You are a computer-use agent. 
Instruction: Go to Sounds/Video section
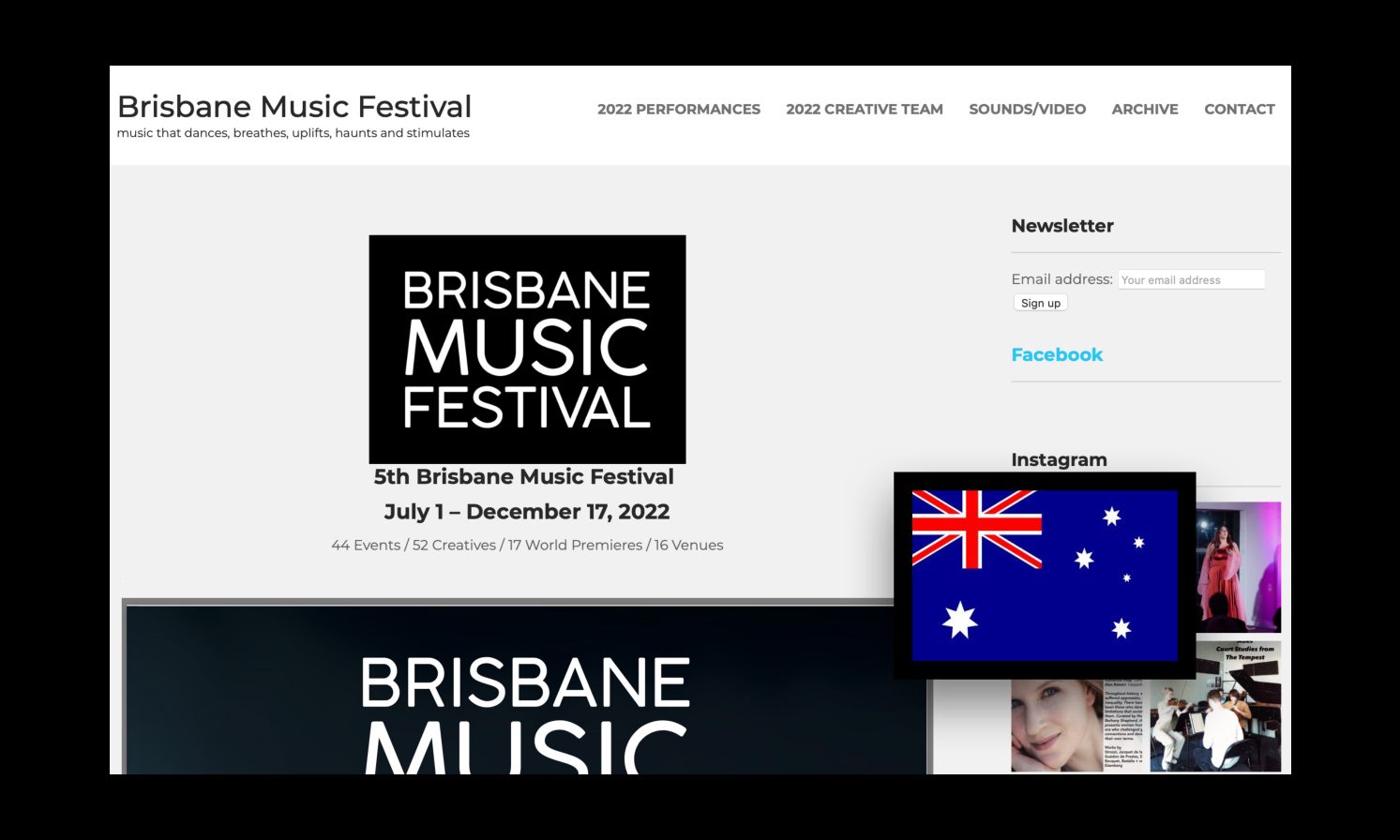[1027, 109]
